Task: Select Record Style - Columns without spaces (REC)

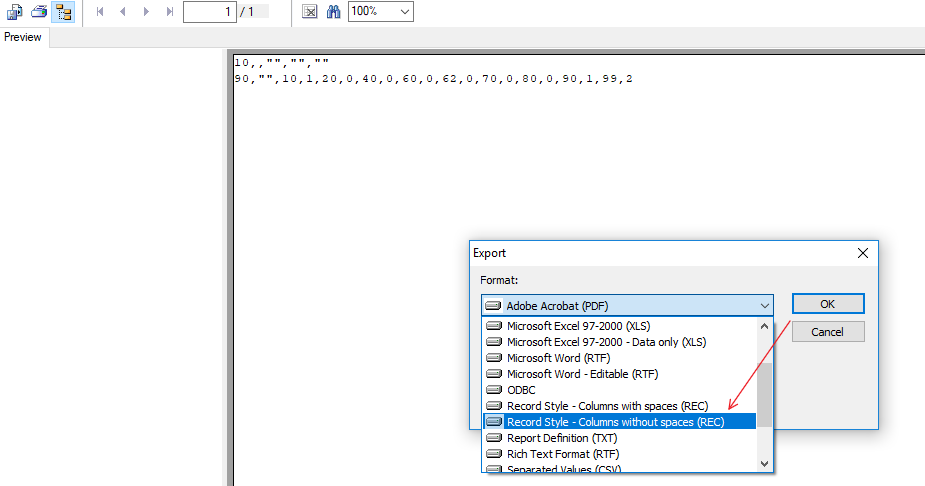Action: (x=615, y=422)
